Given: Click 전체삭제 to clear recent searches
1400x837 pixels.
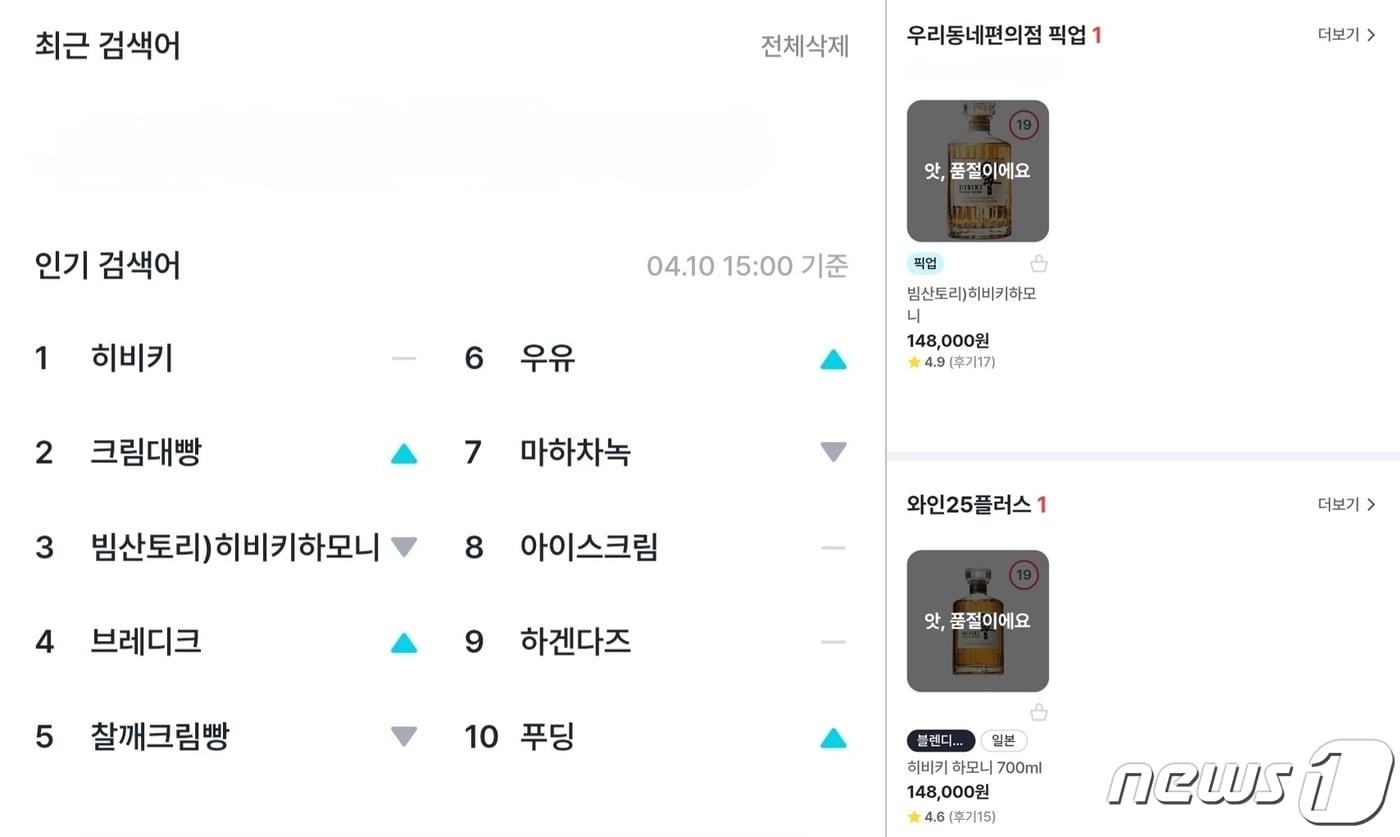Looking at the screenshot, I should coord(805,47).
